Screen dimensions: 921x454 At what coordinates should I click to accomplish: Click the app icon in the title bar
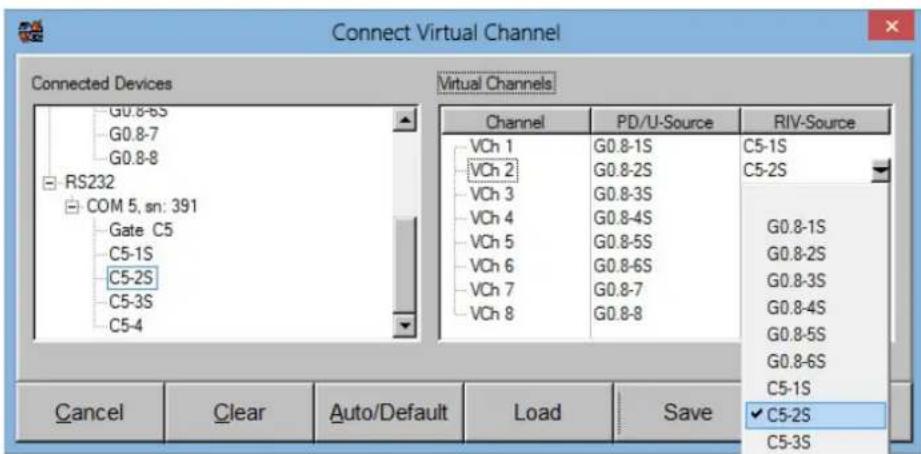pyautogui.click(x=32, y=30)
